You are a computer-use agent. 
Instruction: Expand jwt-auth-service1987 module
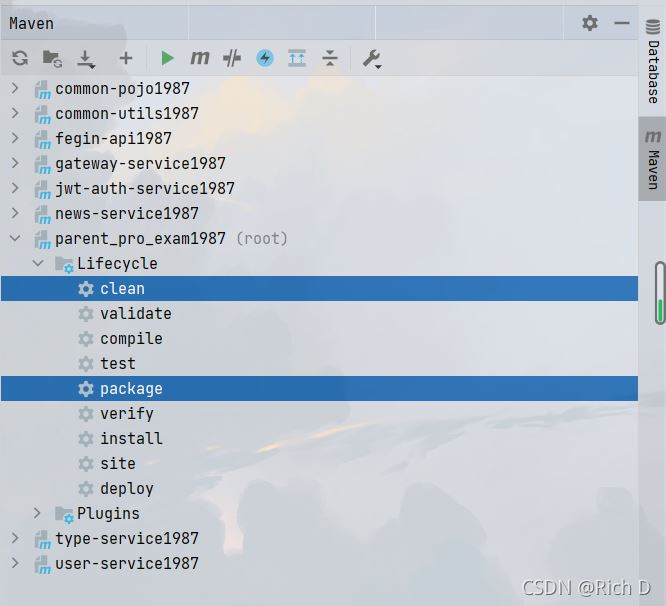tap(15, 188)
